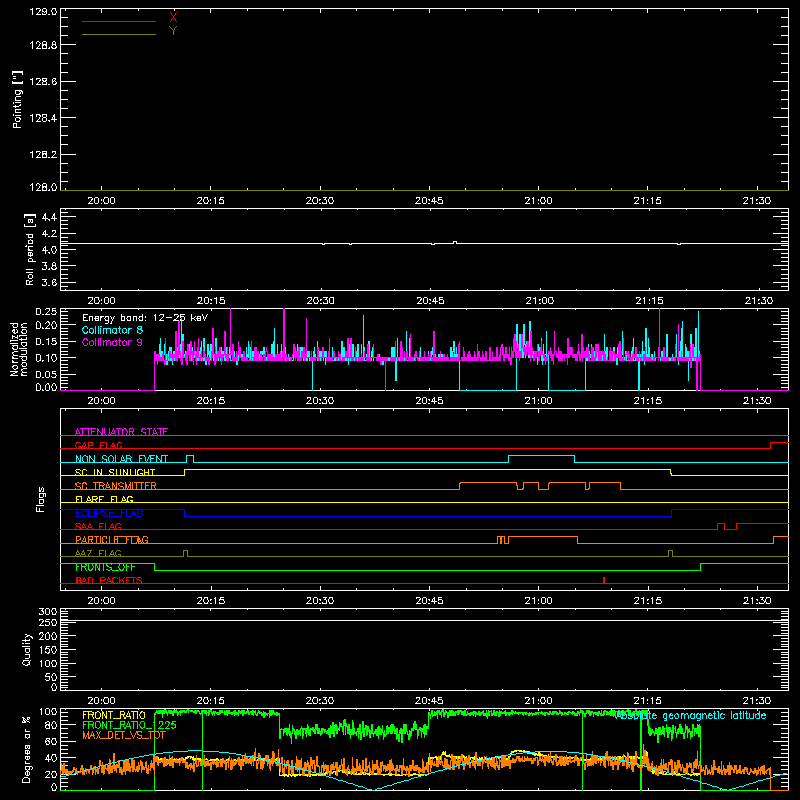Click the GAP_FLAG label
The height and width of the screenshot is (800, 800).
[98, 445]
